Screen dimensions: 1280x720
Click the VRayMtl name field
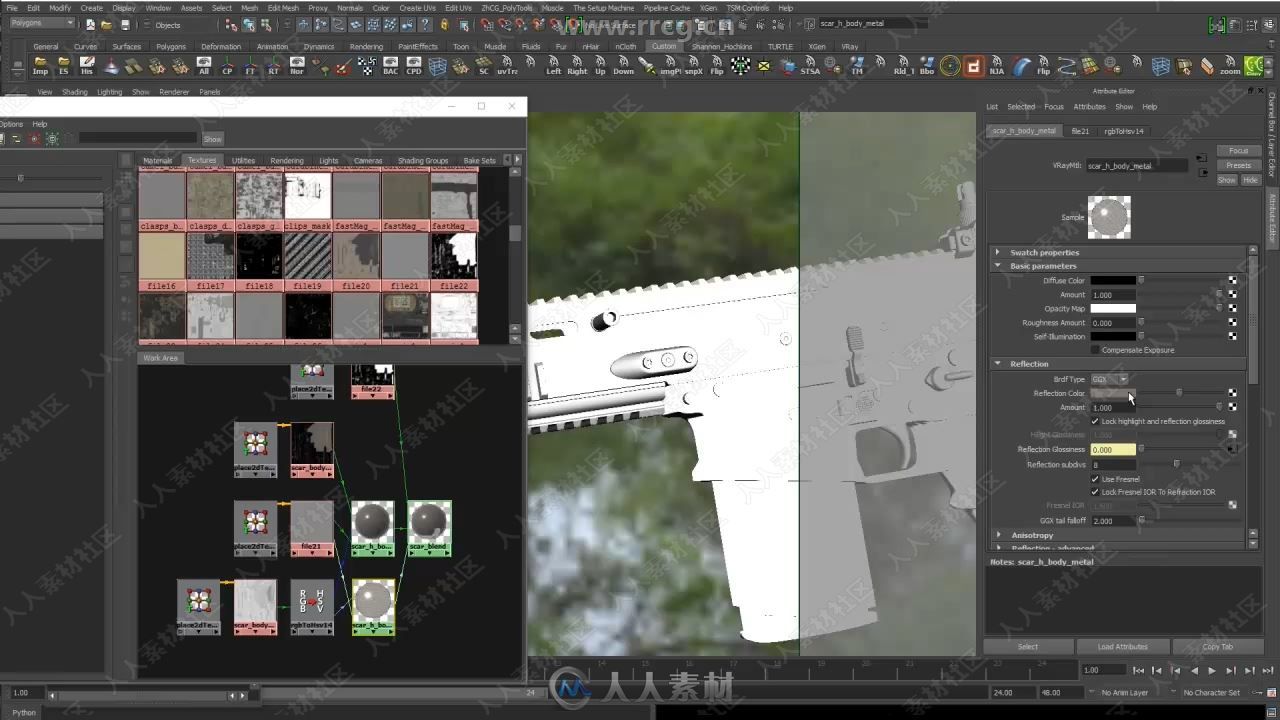[x=1136, y=165]
